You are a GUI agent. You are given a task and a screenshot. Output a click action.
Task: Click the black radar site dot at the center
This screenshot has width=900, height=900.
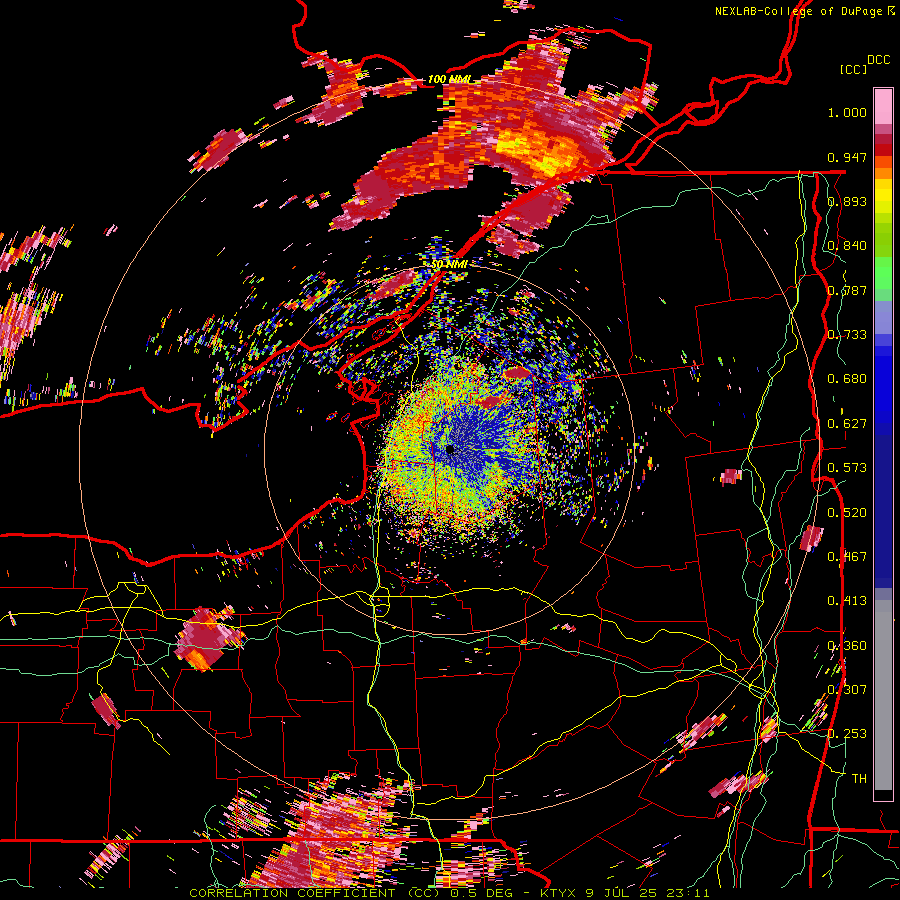[x=449, y=449]
